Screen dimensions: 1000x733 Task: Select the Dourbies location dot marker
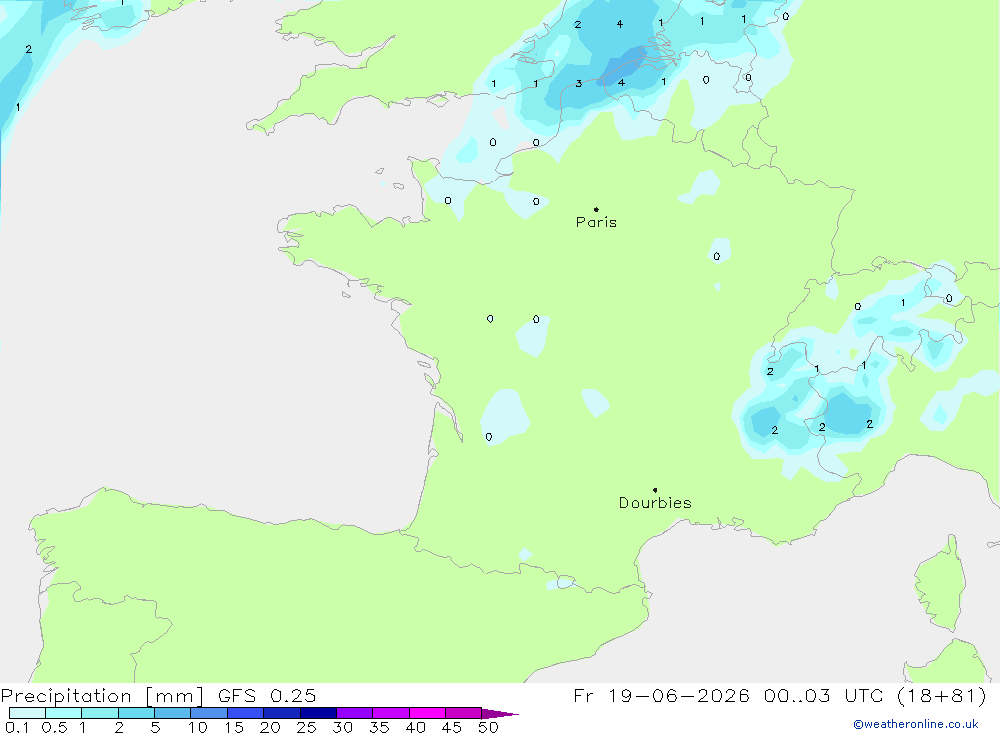point(655,490)
